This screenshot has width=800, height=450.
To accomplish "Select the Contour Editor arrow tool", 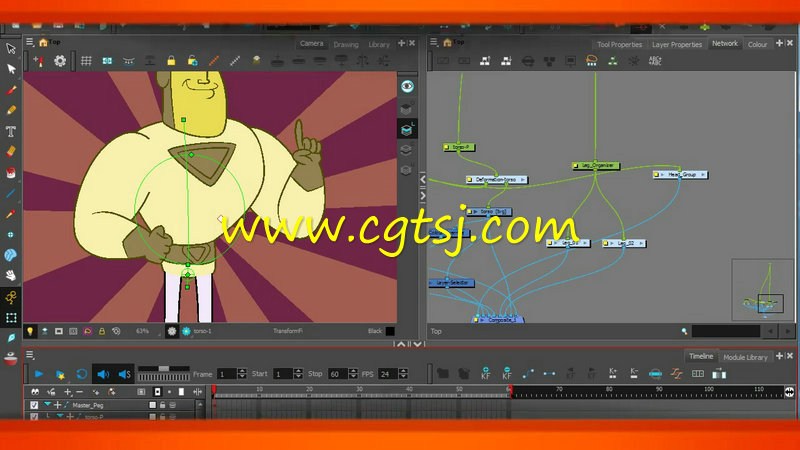I will pos(11,69).
